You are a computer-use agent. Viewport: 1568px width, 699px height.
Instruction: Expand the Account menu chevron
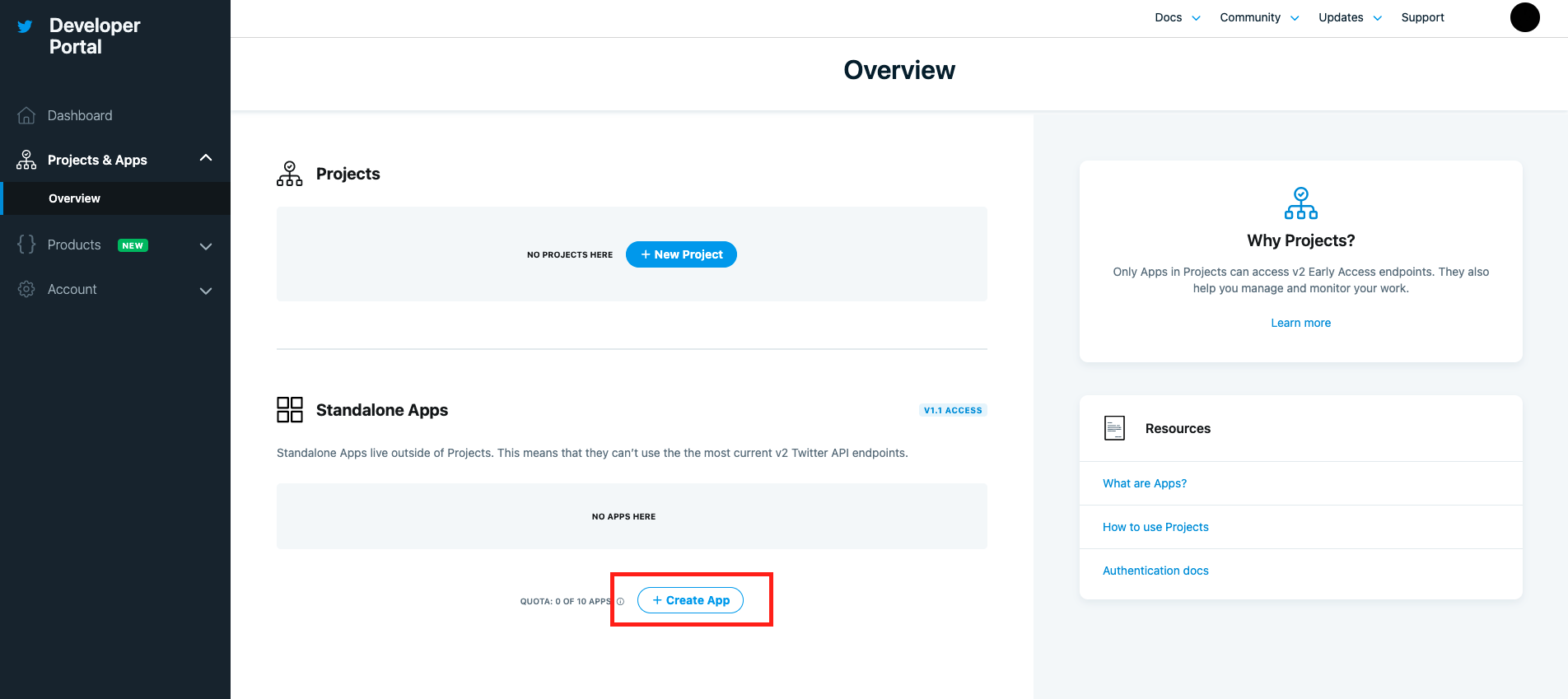pos(206,291)
